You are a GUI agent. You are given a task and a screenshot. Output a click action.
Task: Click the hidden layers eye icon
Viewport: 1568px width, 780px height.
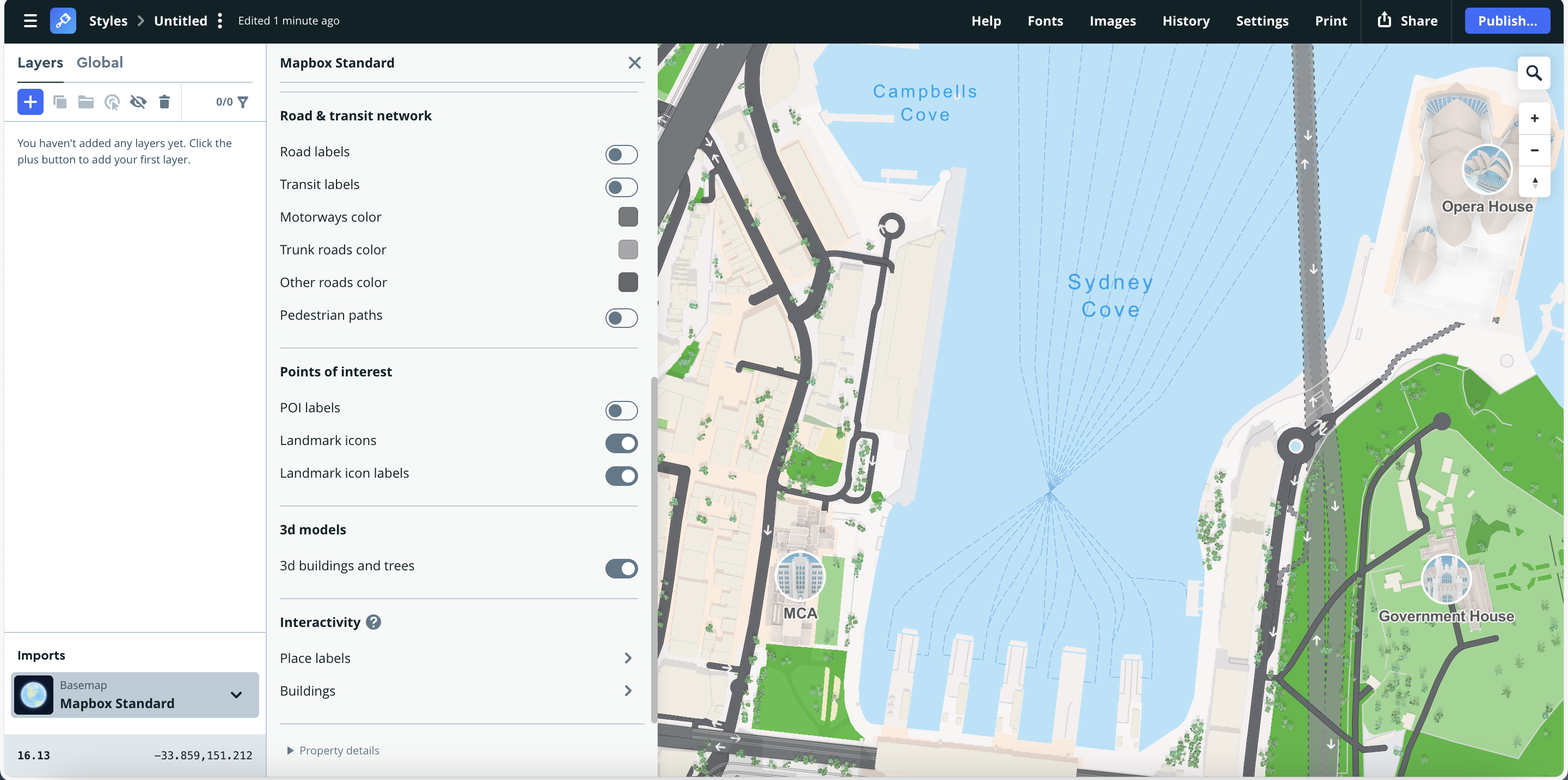tap(138, 102)
